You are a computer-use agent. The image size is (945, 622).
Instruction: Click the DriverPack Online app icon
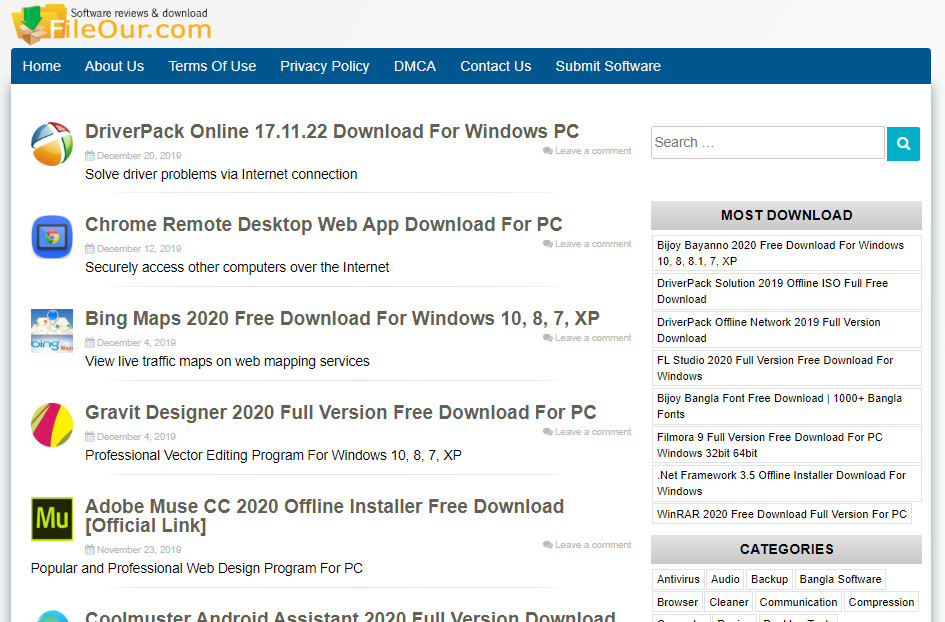pos(52,144)
